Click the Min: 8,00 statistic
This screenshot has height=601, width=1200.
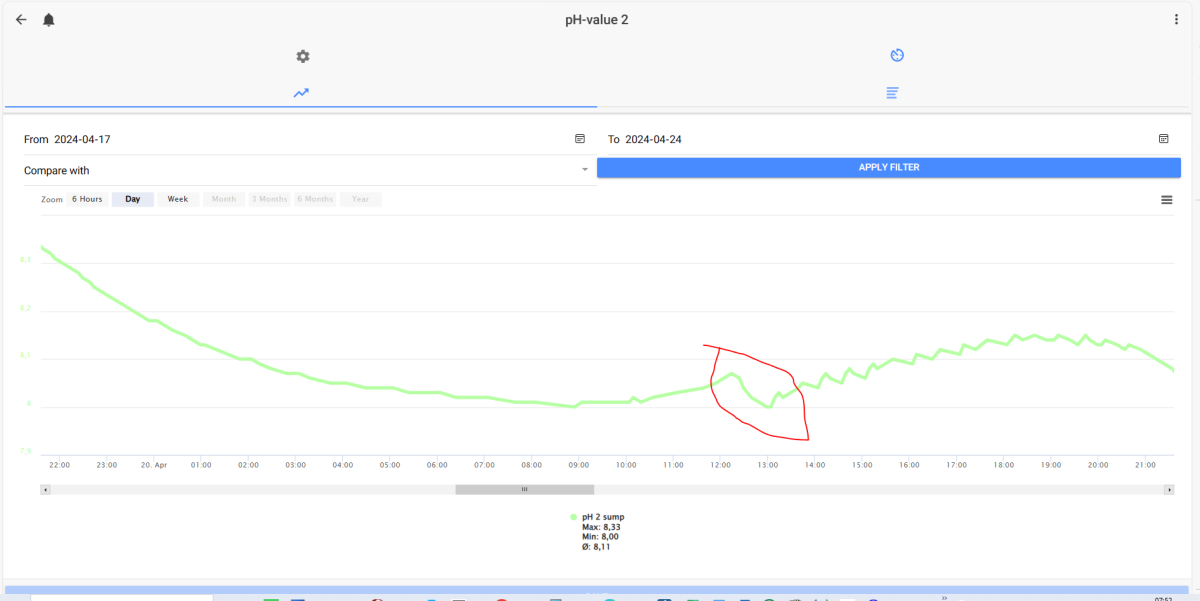click(600, 537)
